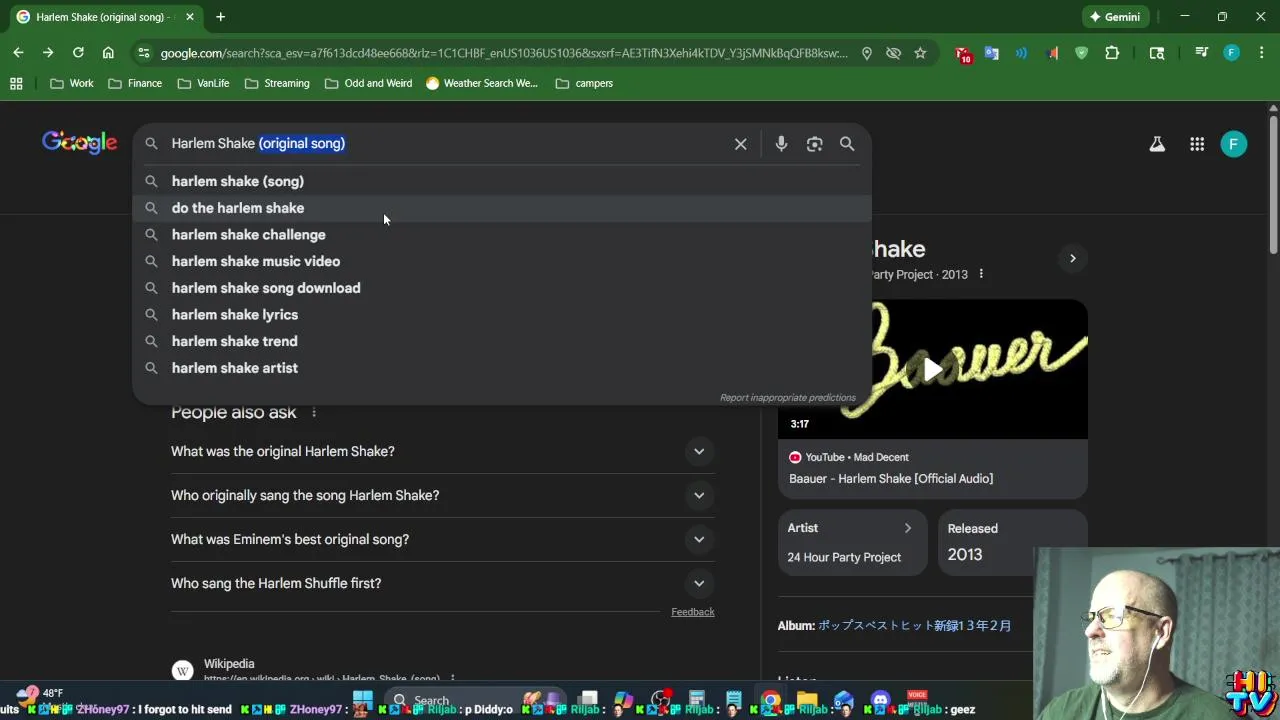Expand What was Eminem's best original song?

pos(442,539)
